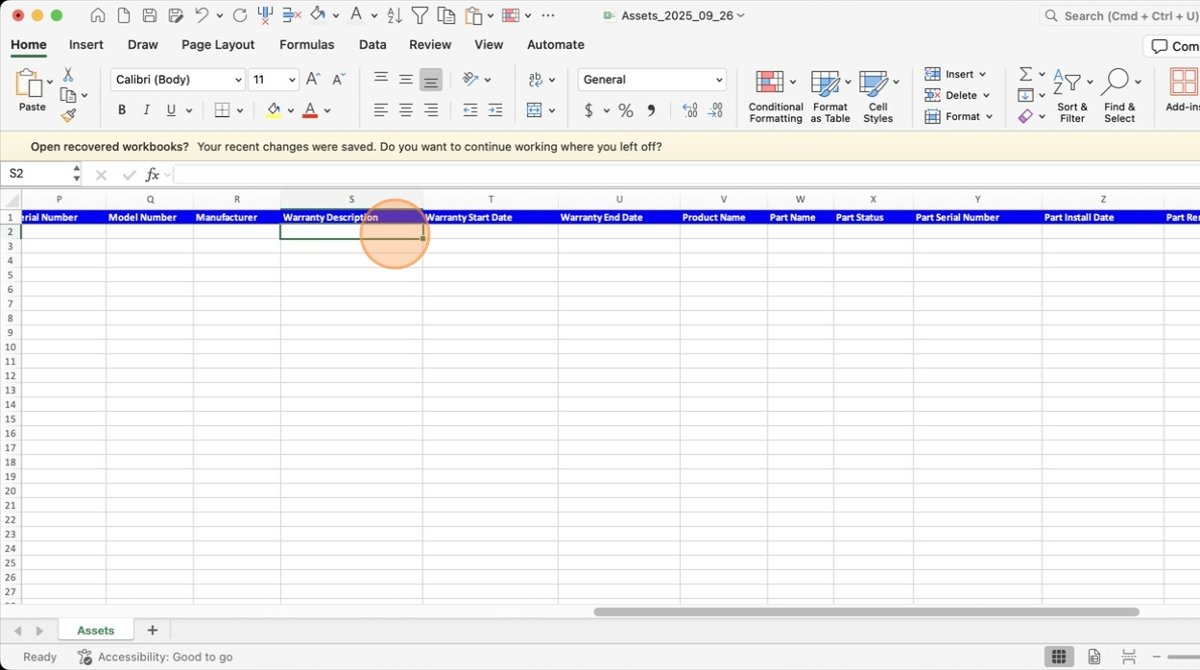This screenshot has width=1200, height=670.
Task: Expand the General number format dropdown
Action: coord(652,80)
